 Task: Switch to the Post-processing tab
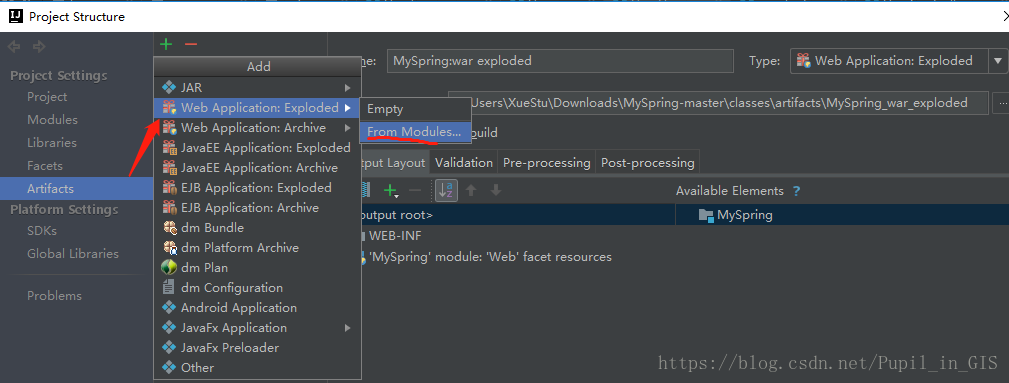click(647, 163)
